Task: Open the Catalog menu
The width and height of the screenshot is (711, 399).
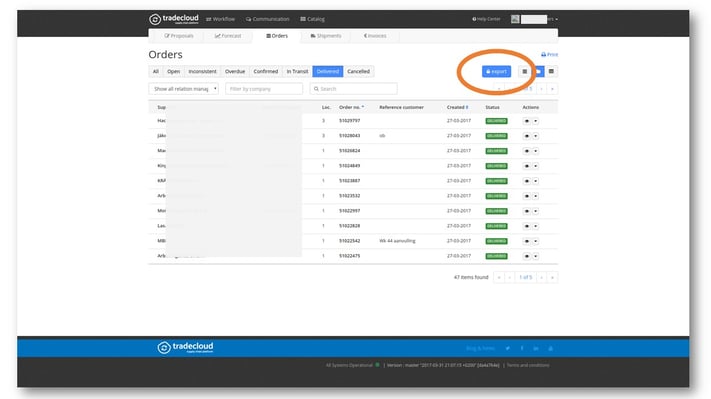Action: pyautogui.click(x=312, y=19)
